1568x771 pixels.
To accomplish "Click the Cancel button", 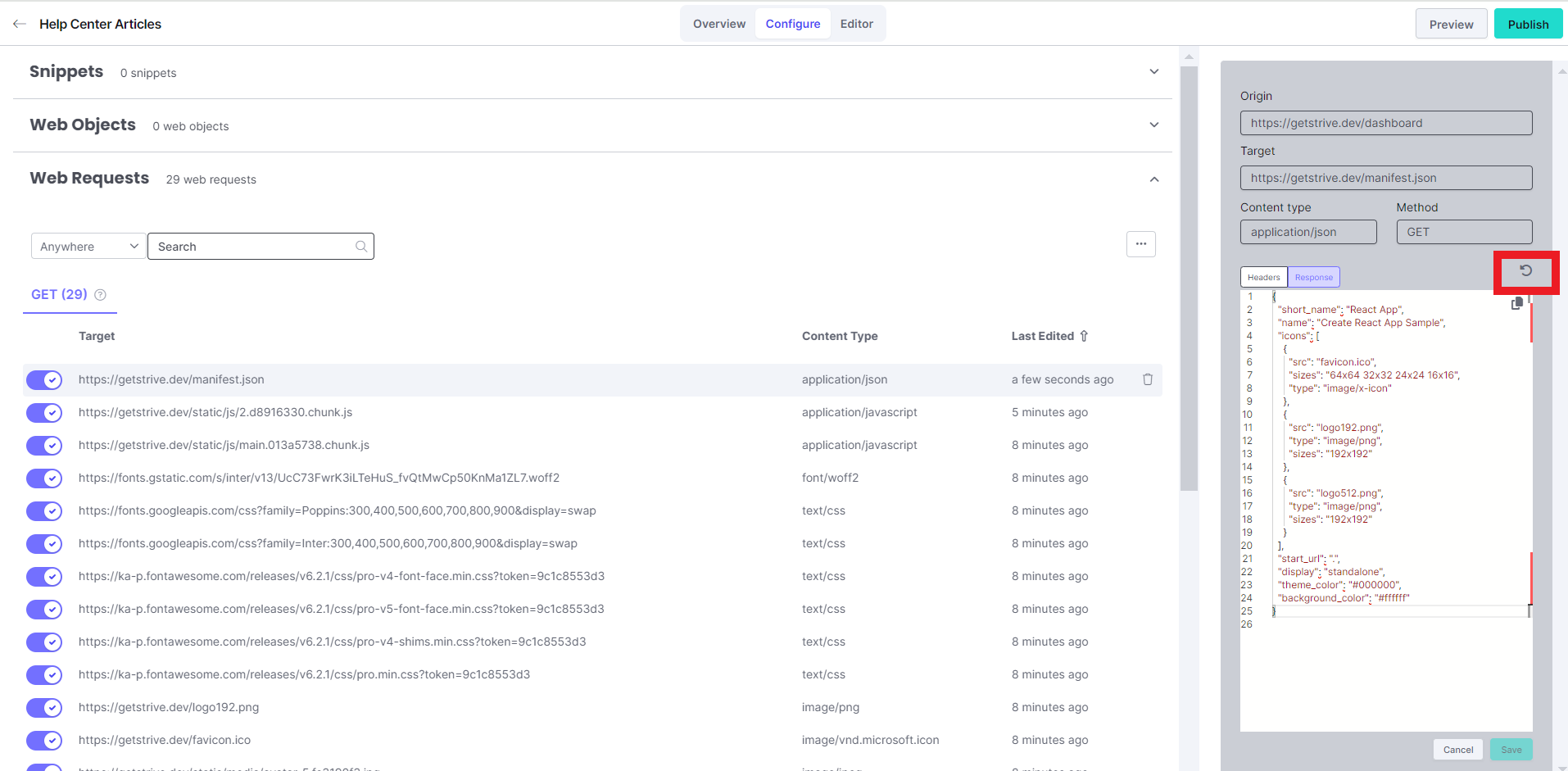I will [x=1457, y=750].
